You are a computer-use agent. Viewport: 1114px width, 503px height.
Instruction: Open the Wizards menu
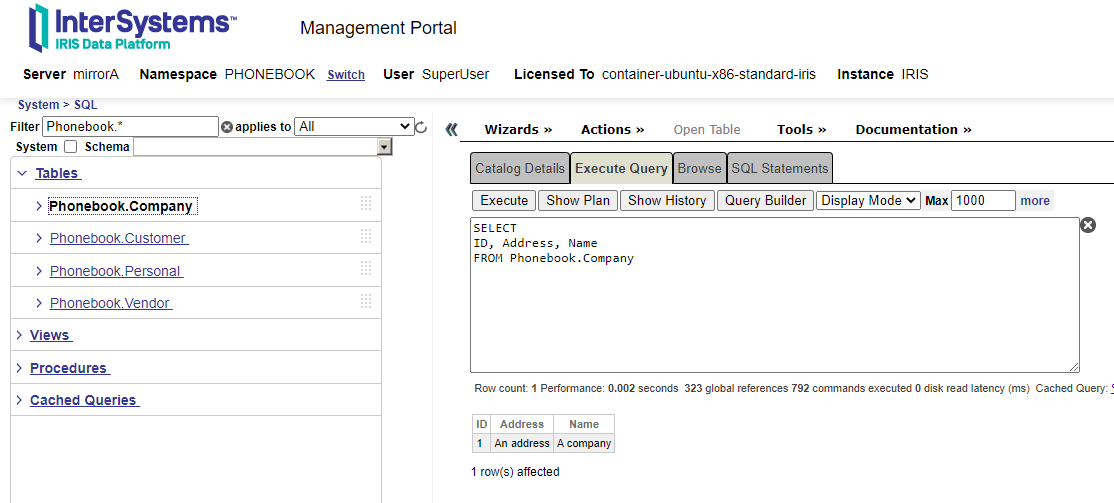(x=518, y=129)
